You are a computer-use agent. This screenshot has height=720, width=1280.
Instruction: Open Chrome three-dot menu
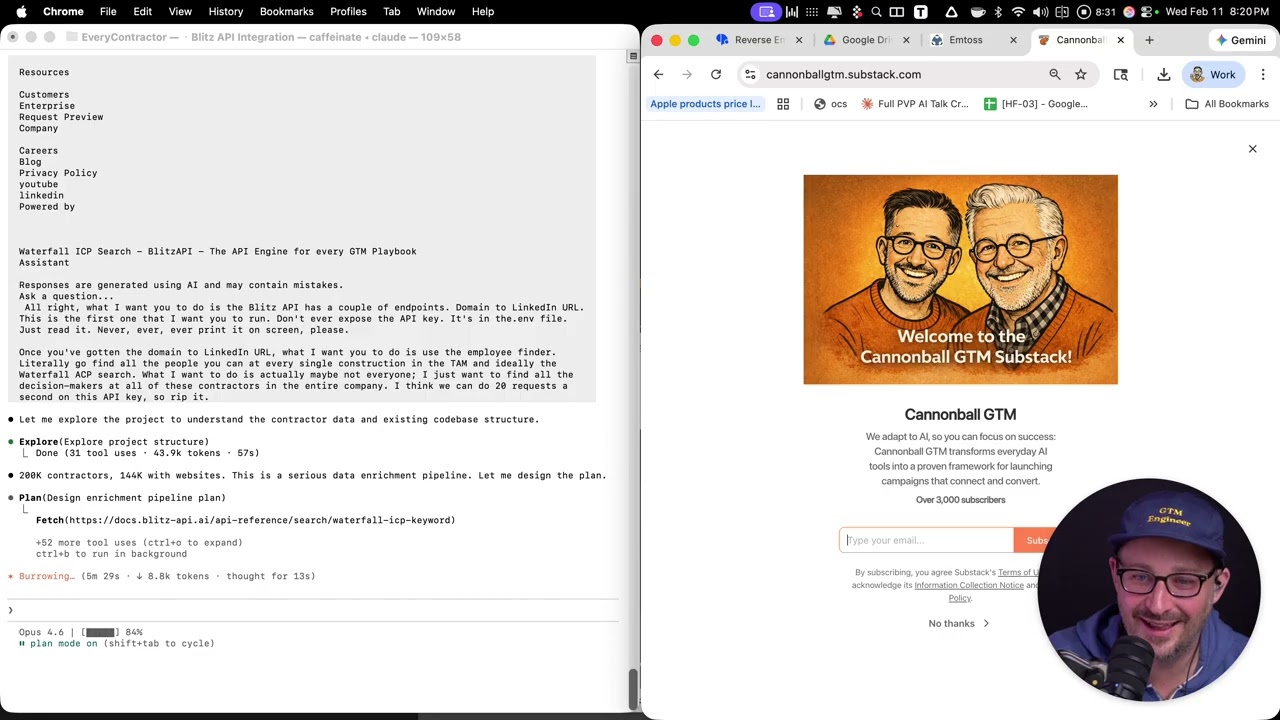[1263, 74]
